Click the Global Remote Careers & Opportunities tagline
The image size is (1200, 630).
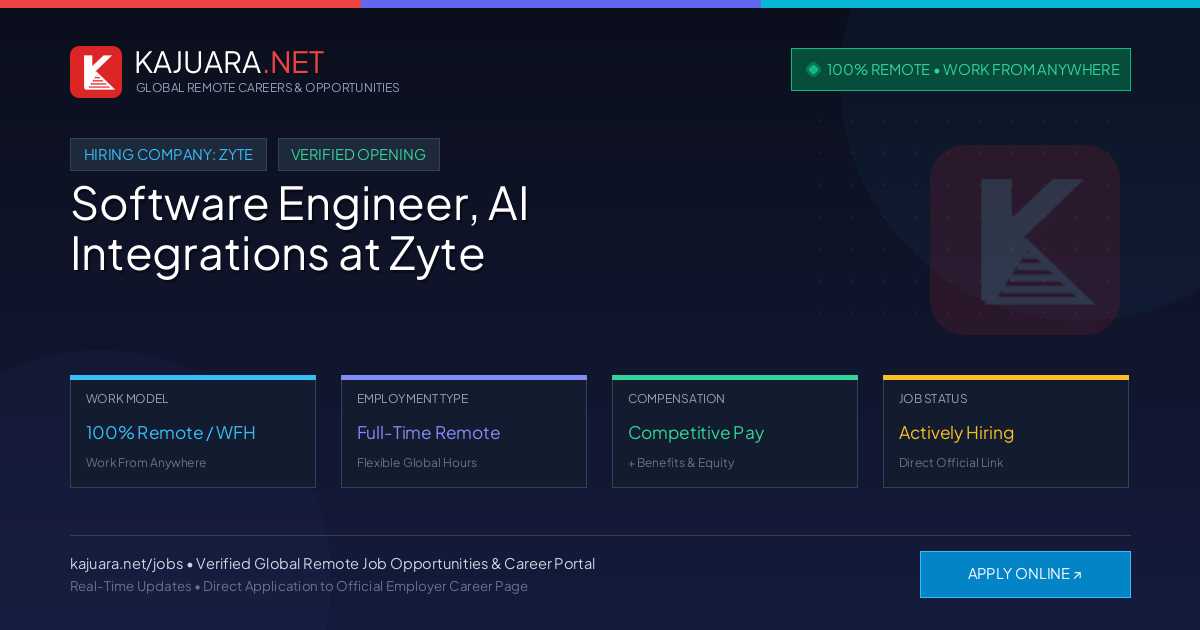click(268, 88)
